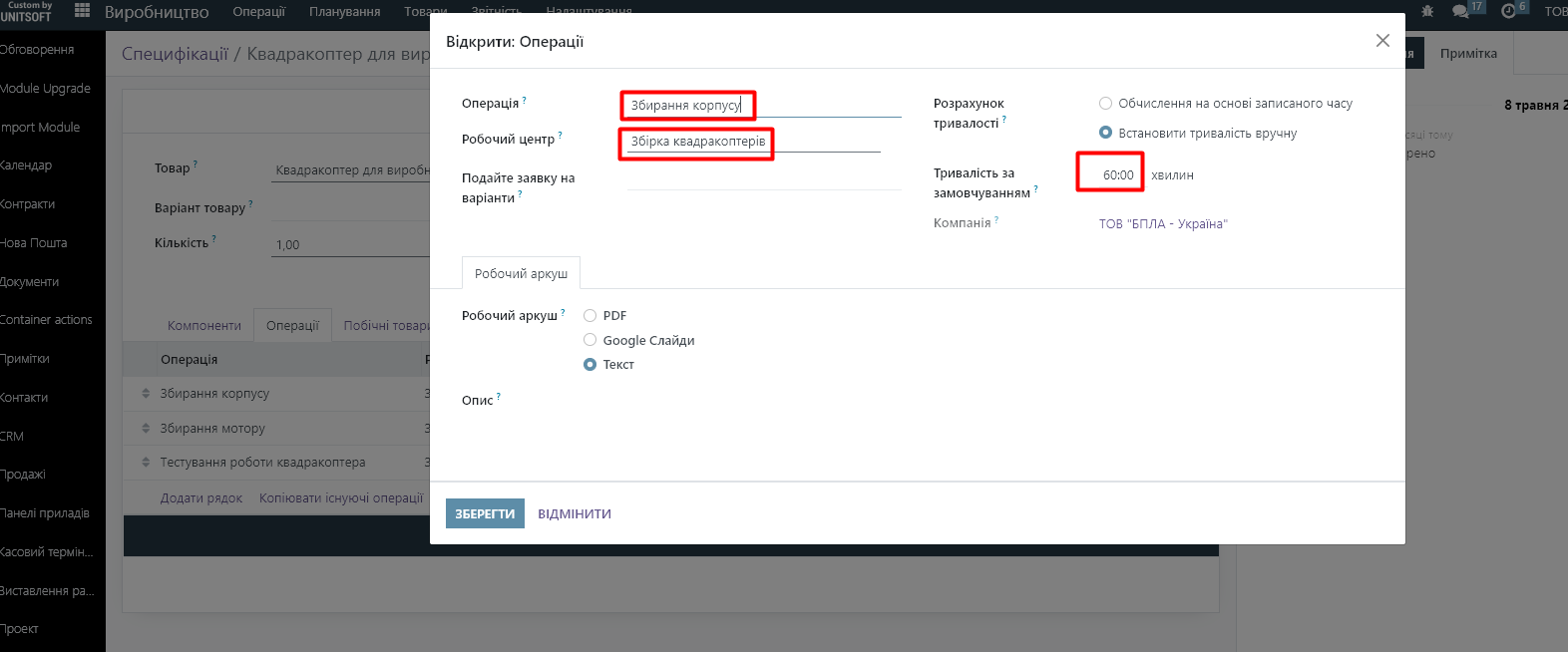Open the activities clock icon

1508,11
